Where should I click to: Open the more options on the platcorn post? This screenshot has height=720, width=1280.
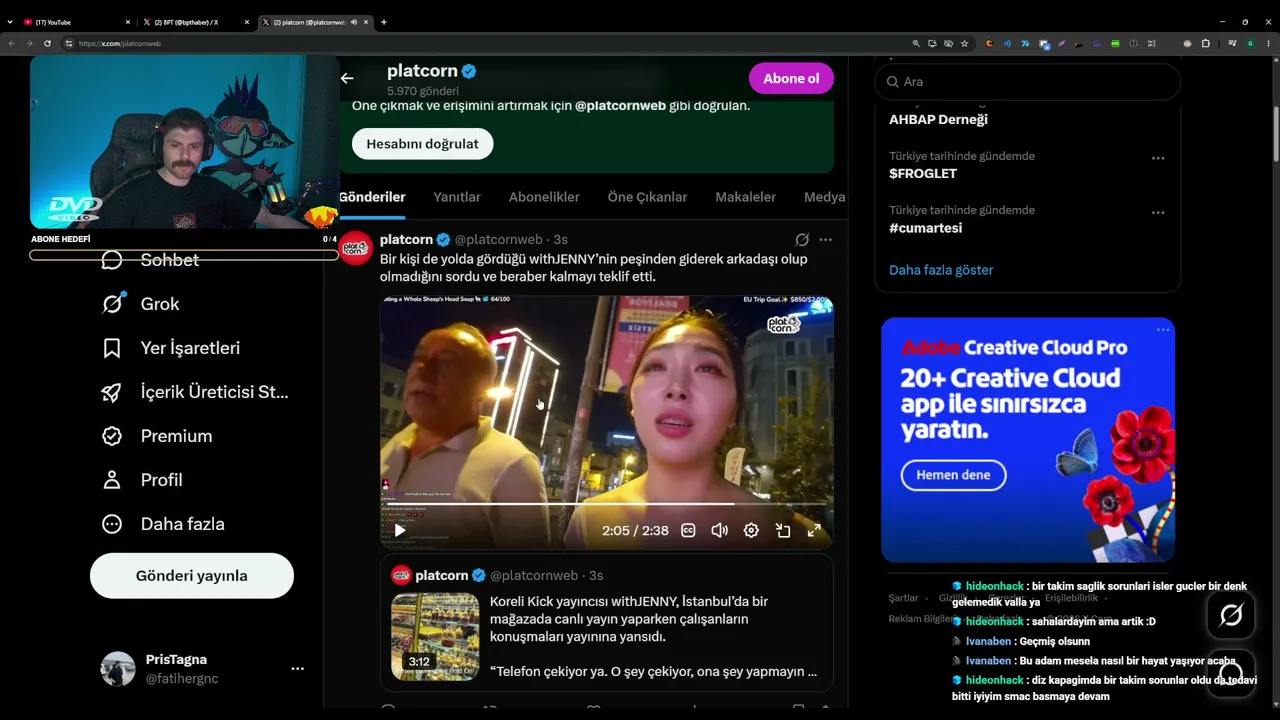point(825,240)
